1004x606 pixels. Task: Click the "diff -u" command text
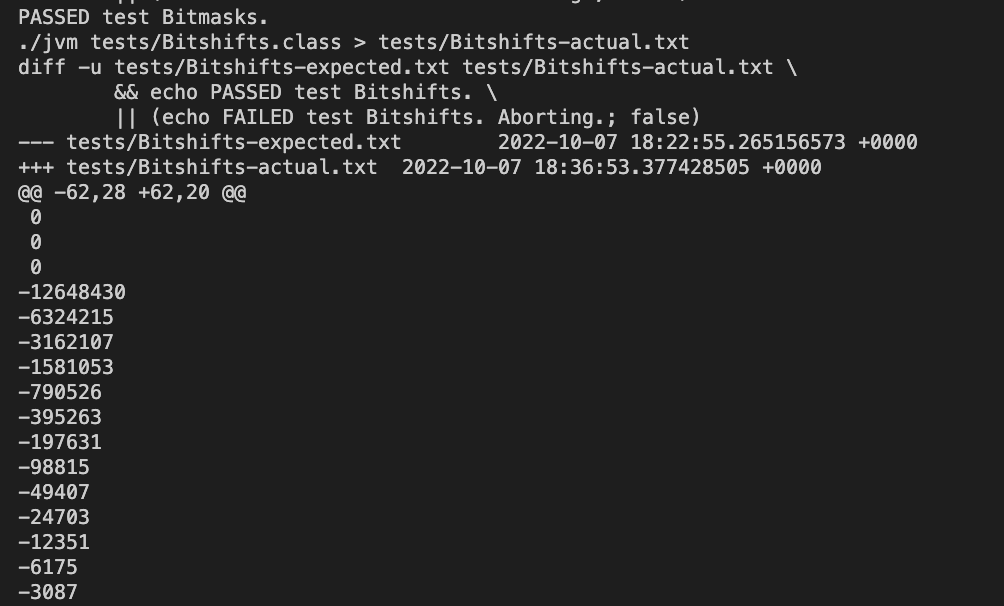pyautogui.click(x=60, y=67)
